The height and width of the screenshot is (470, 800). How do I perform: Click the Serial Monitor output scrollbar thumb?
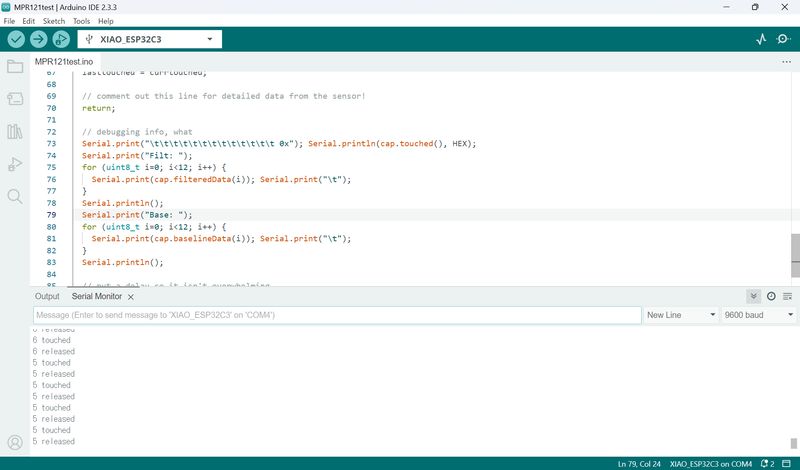pyautogui.click(x=793, y=443)
